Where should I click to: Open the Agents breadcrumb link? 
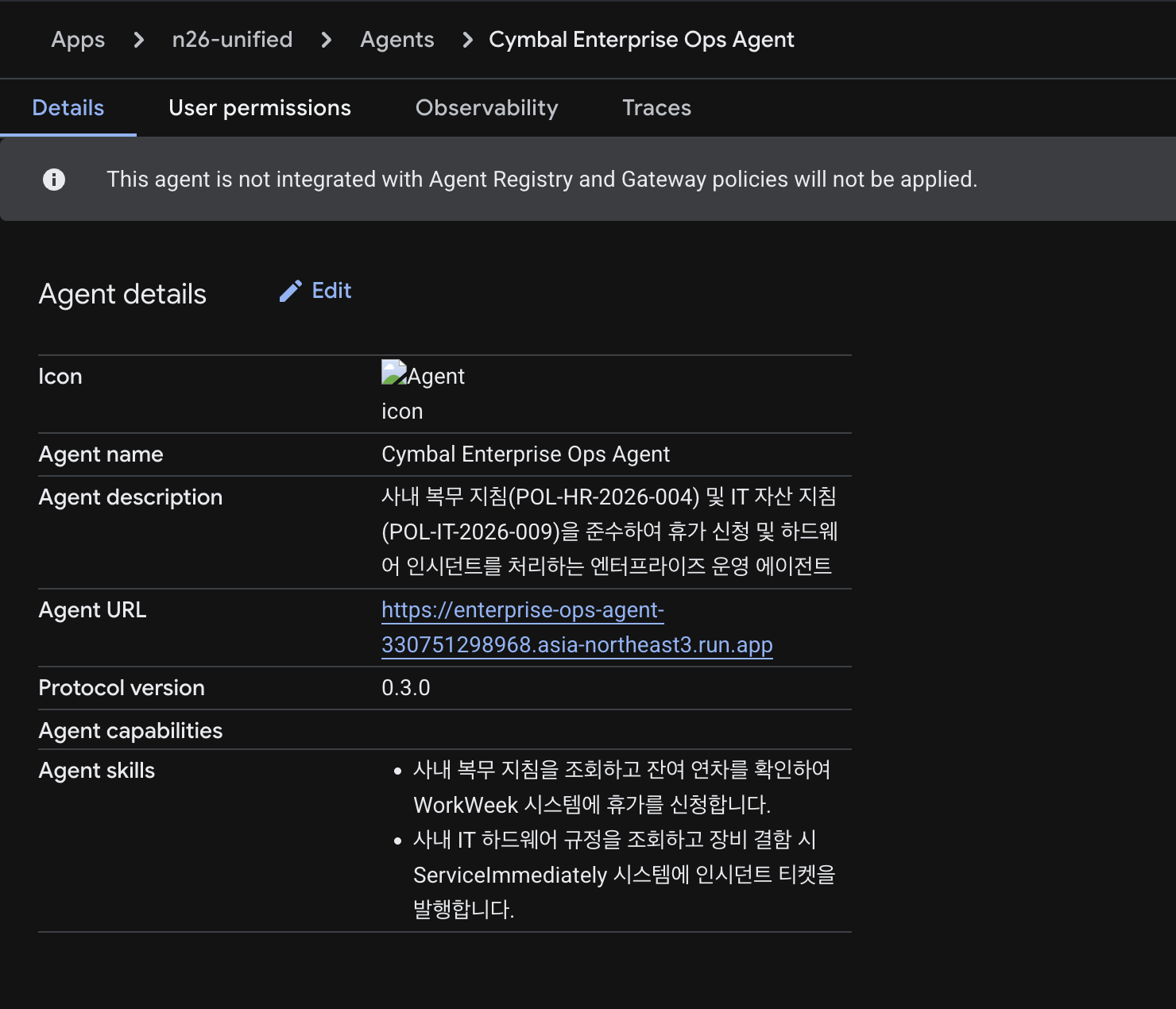click(397, 40)
